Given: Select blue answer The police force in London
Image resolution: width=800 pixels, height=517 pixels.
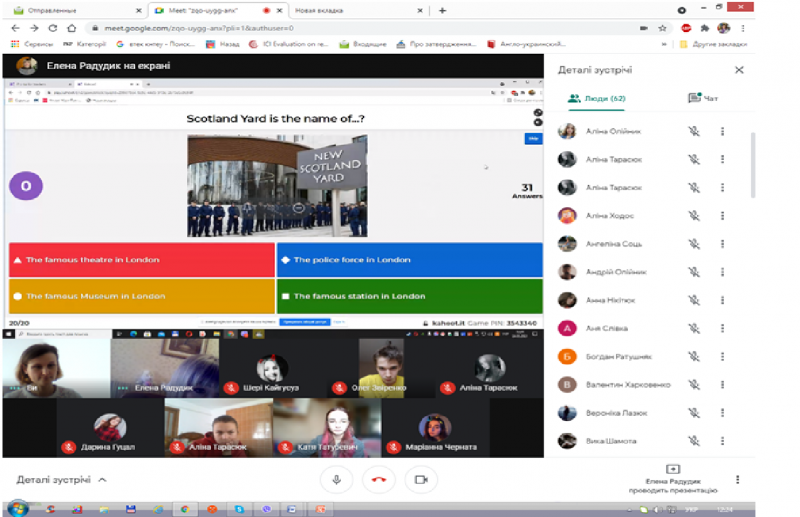Looking at the screenshot, I should (x=410, y=260).
